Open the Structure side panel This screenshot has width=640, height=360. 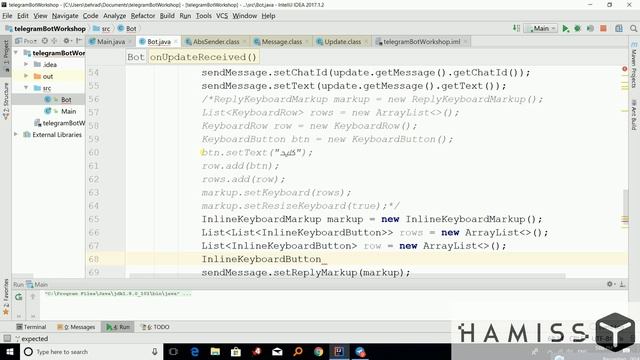6,101
